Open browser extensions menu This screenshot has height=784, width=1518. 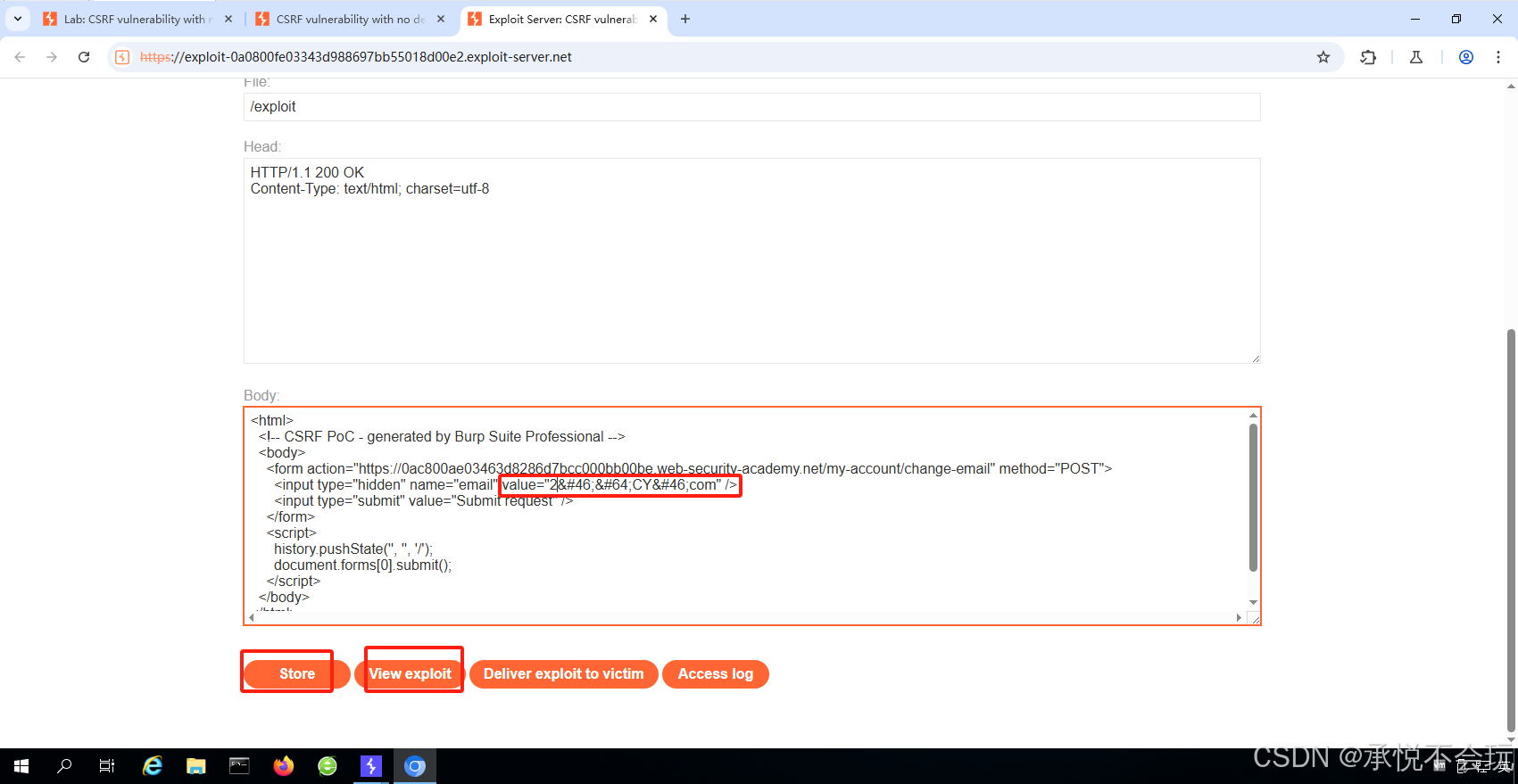pyautogui.click(x=1368, y=57)
